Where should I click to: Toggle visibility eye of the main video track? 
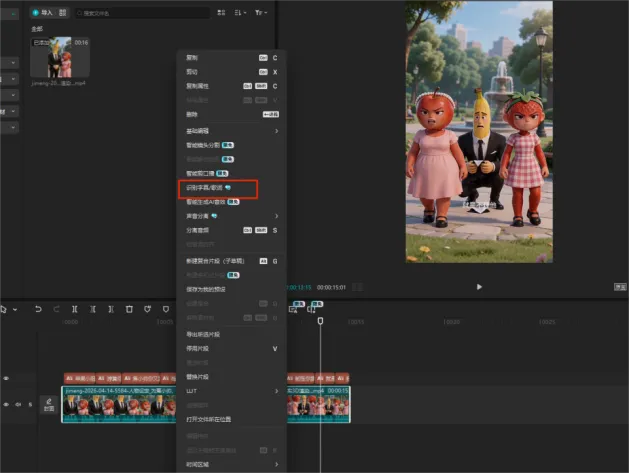coord(6,404)
